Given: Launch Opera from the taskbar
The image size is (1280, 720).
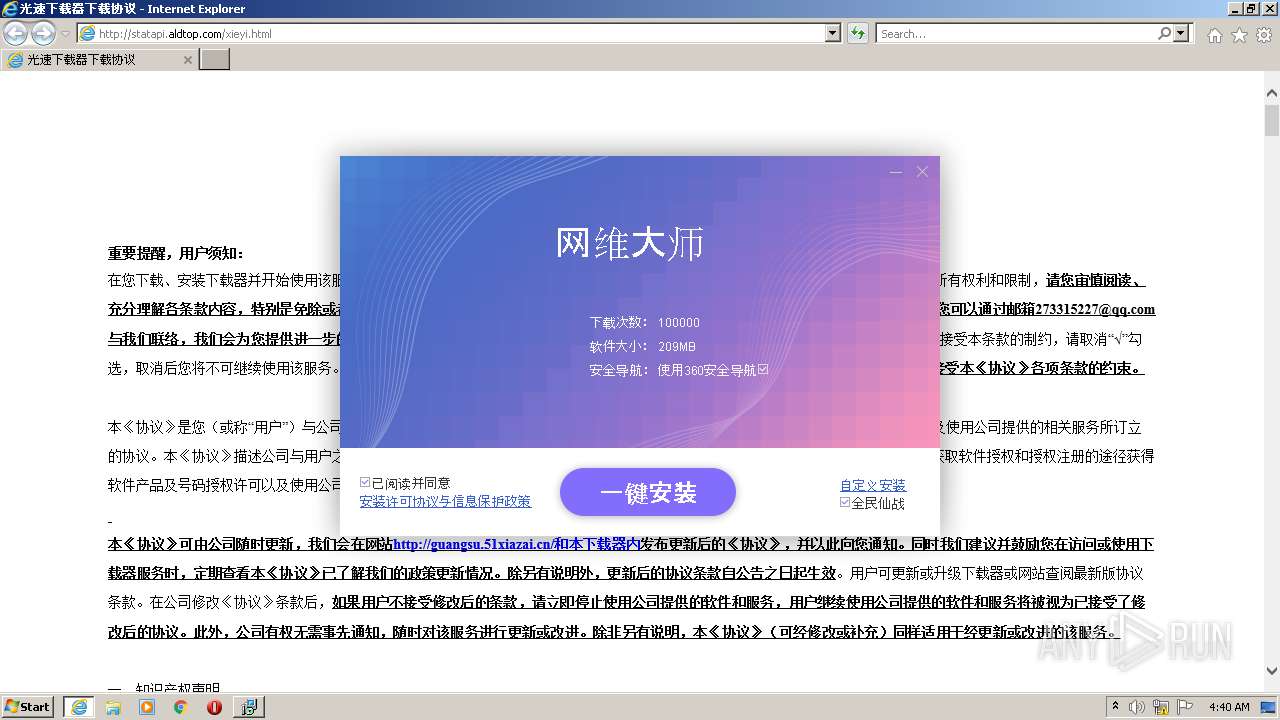Looking at the screenshot, I should [214, 706].
